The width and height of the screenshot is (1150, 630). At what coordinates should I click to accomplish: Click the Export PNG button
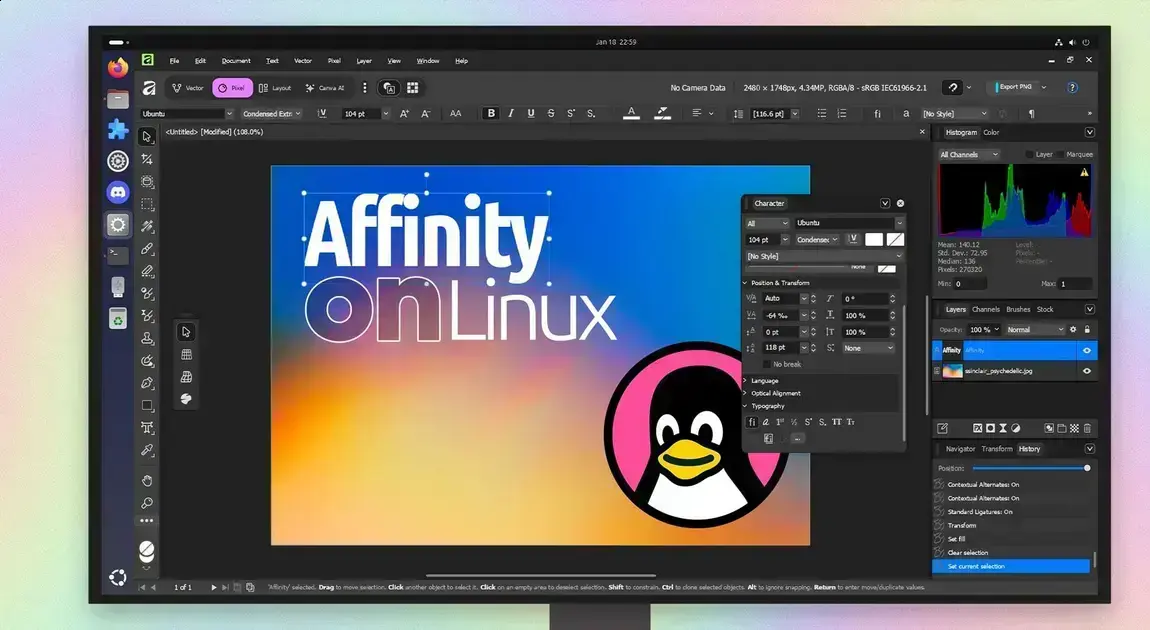coord(1012,87)
